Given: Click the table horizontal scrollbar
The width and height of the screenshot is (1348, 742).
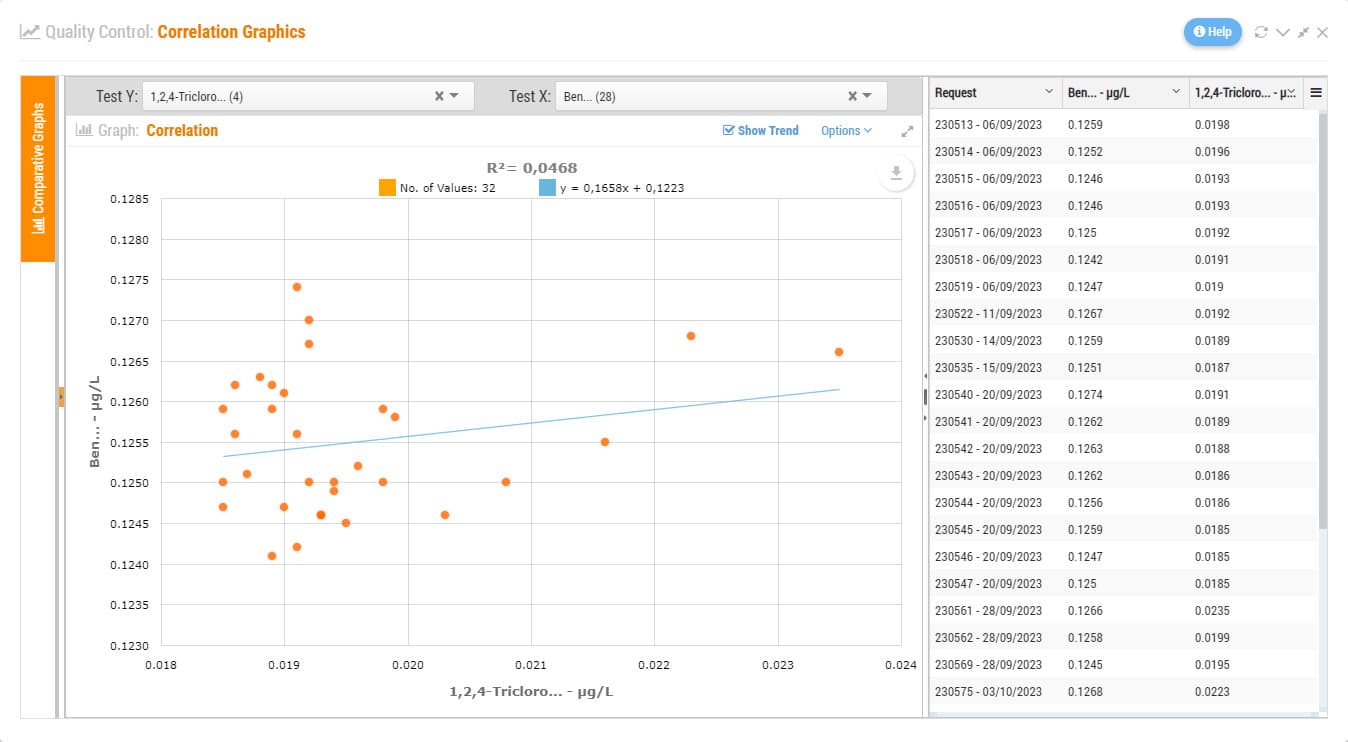Looking at the screenshot, I should coord(1123,714).
